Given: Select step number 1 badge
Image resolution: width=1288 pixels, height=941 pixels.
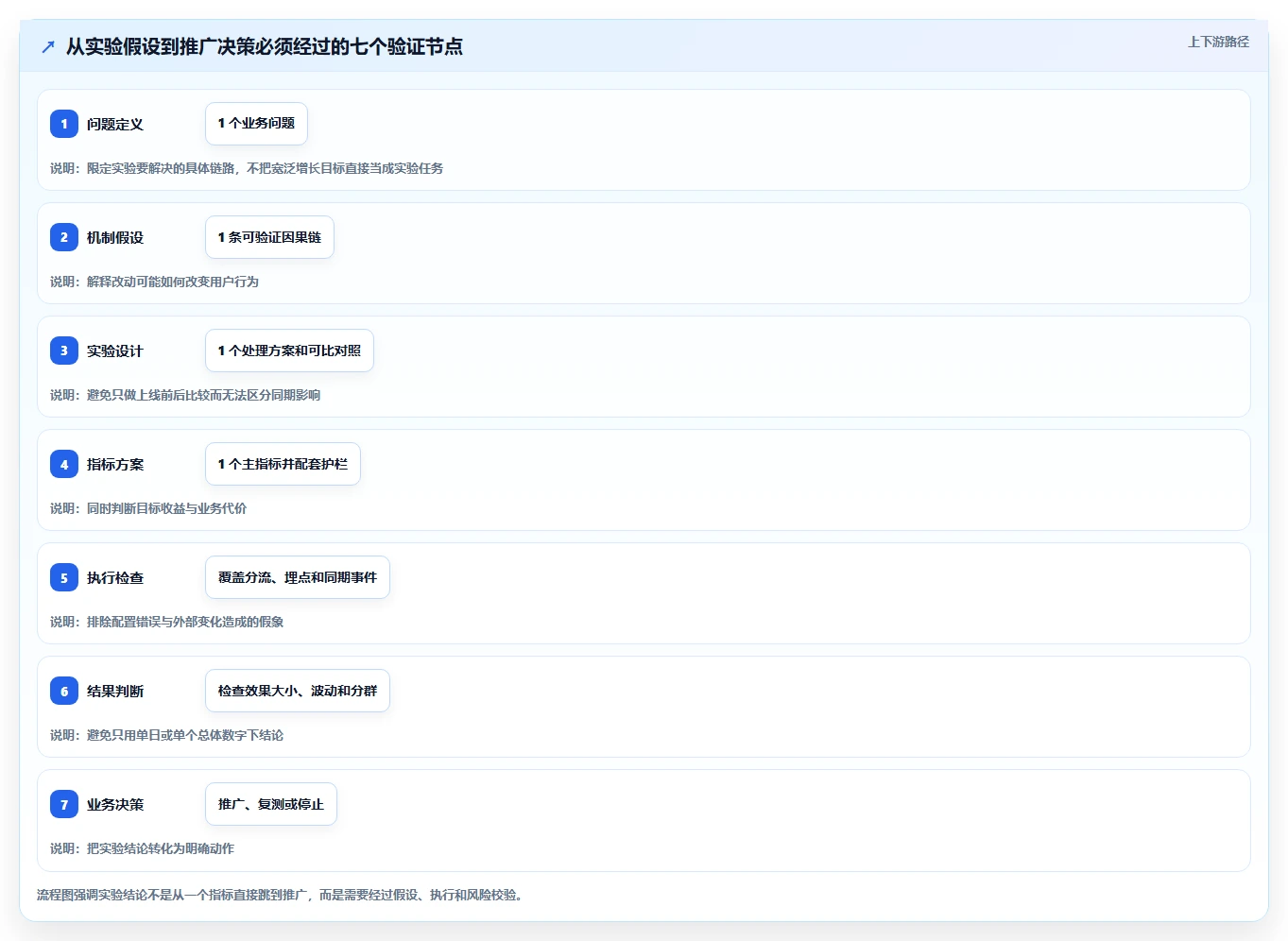Looking at the screenshot, I should 64,124.
